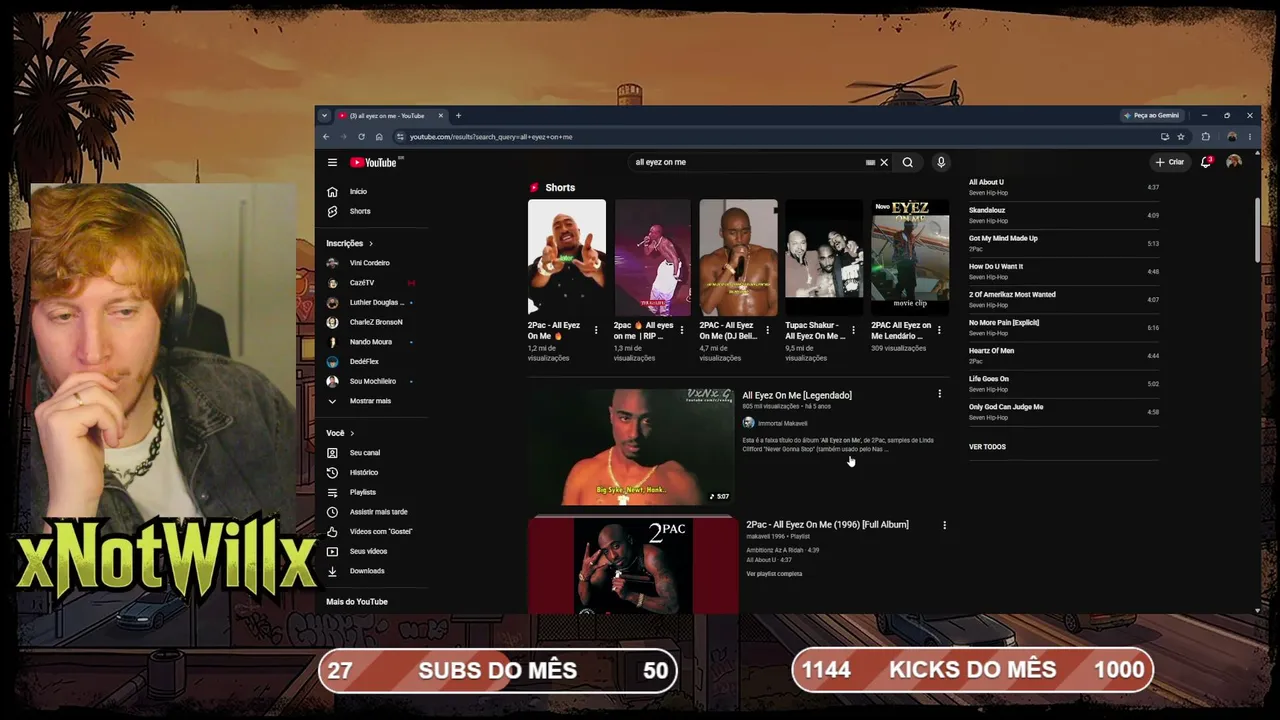The height and width of the screenshot is (720, 1280).
Task: Expand the Você section
Action: tap(340, 433)
